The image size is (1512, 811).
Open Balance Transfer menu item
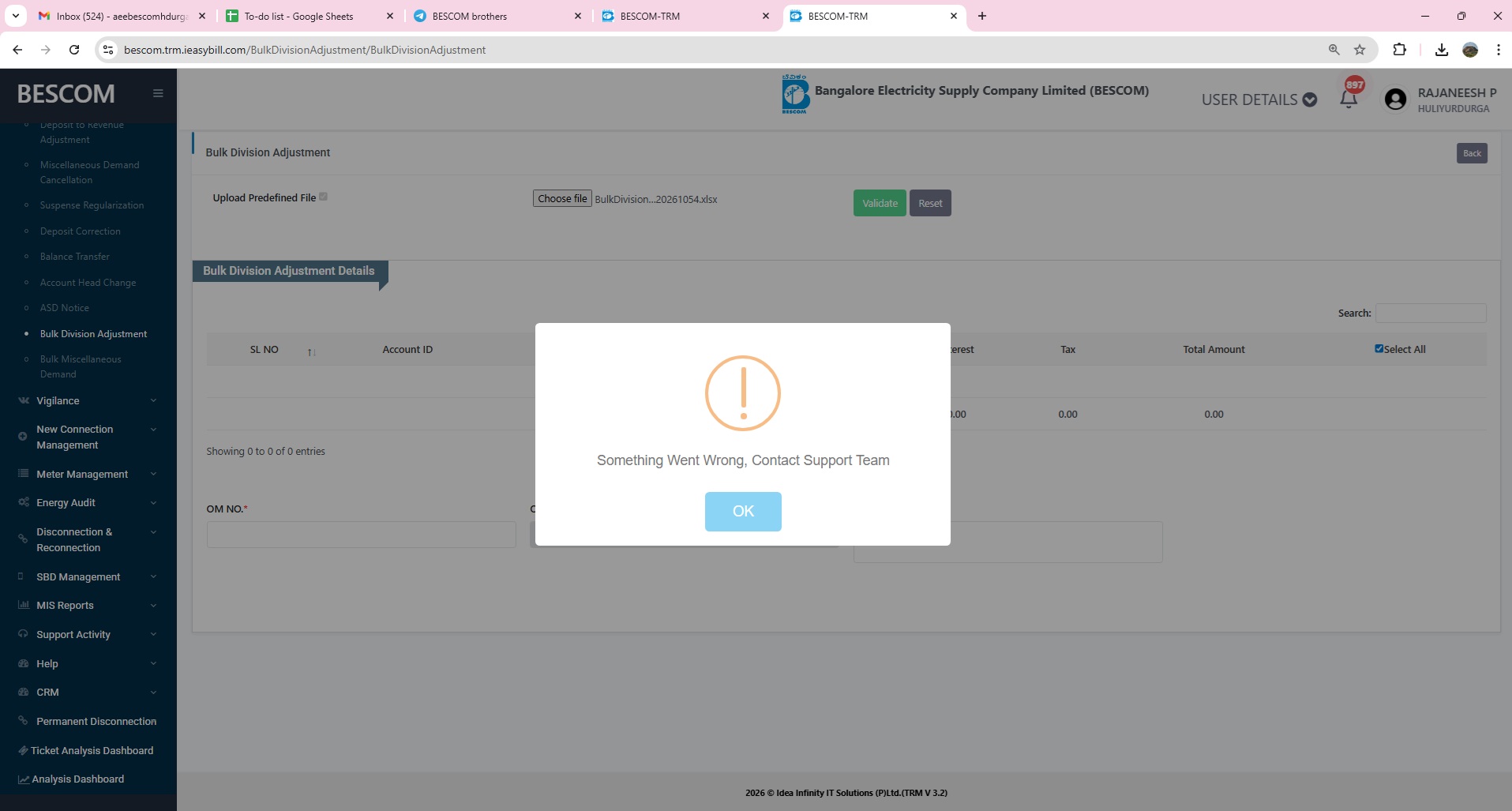coord(75,257)
